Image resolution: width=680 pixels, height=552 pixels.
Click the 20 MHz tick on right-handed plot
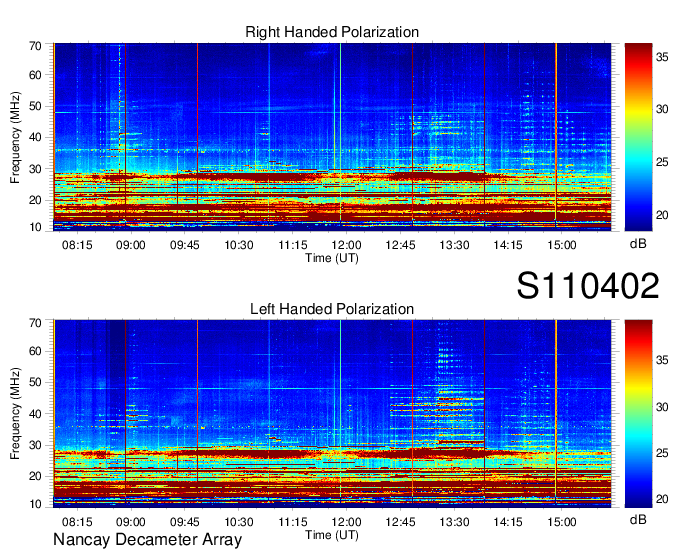35,200
